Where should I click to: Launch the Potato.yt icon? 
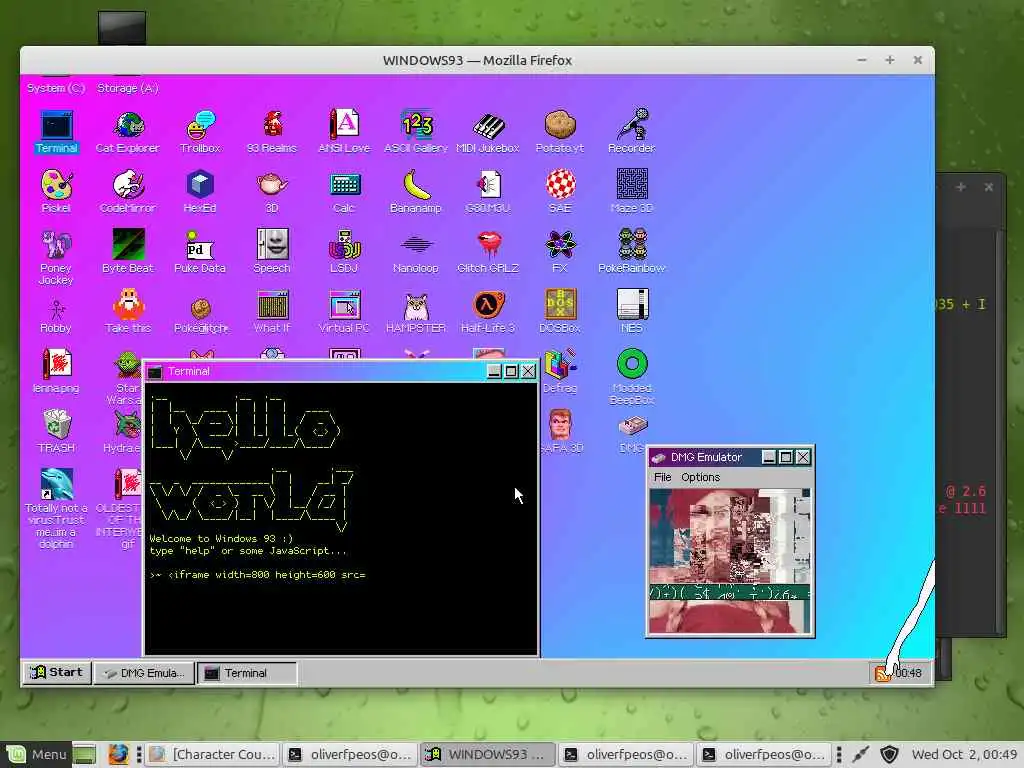tap(560, 131)
